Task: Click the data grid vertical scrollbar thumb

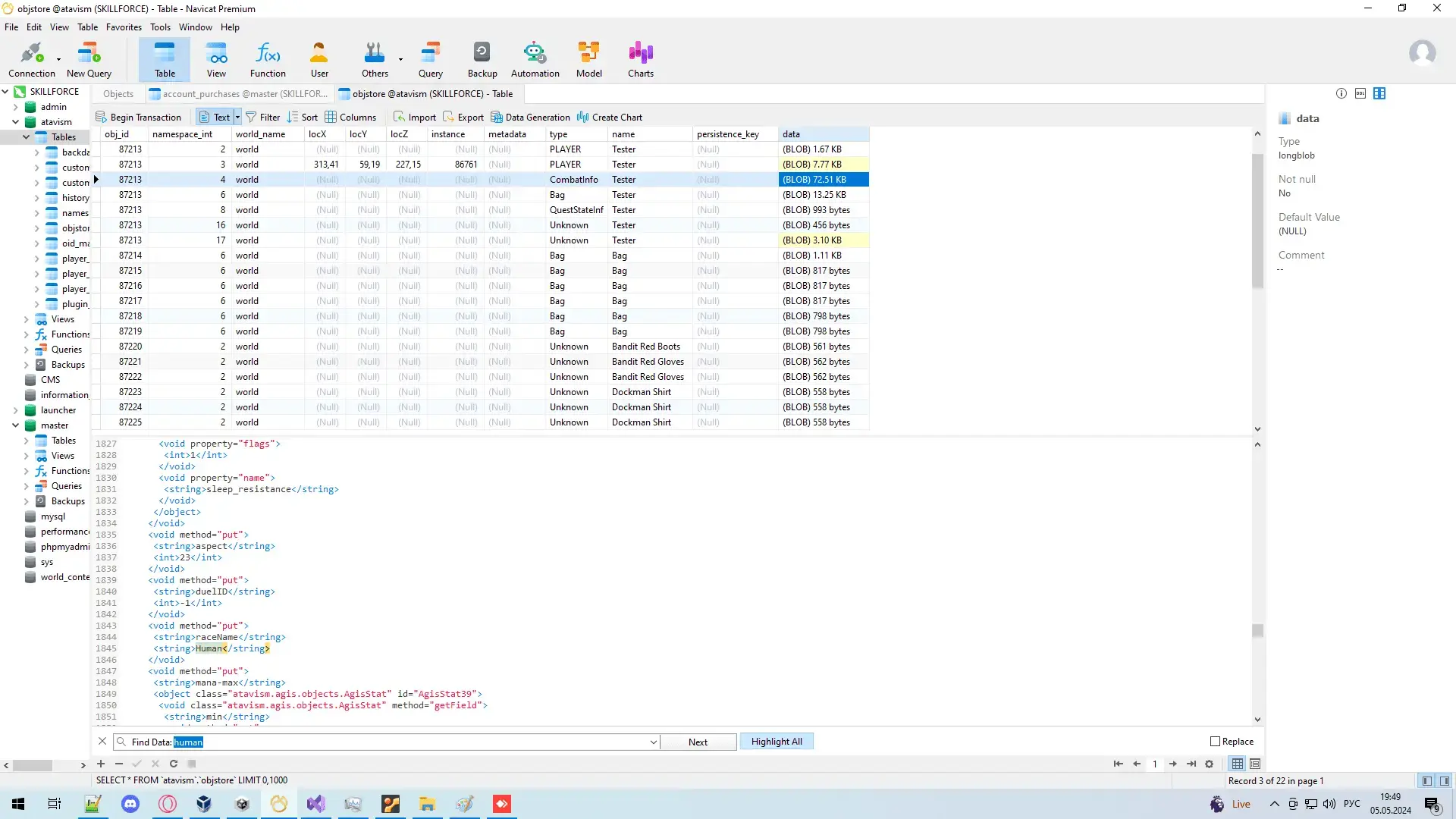Action: [x=1257, y=220]
